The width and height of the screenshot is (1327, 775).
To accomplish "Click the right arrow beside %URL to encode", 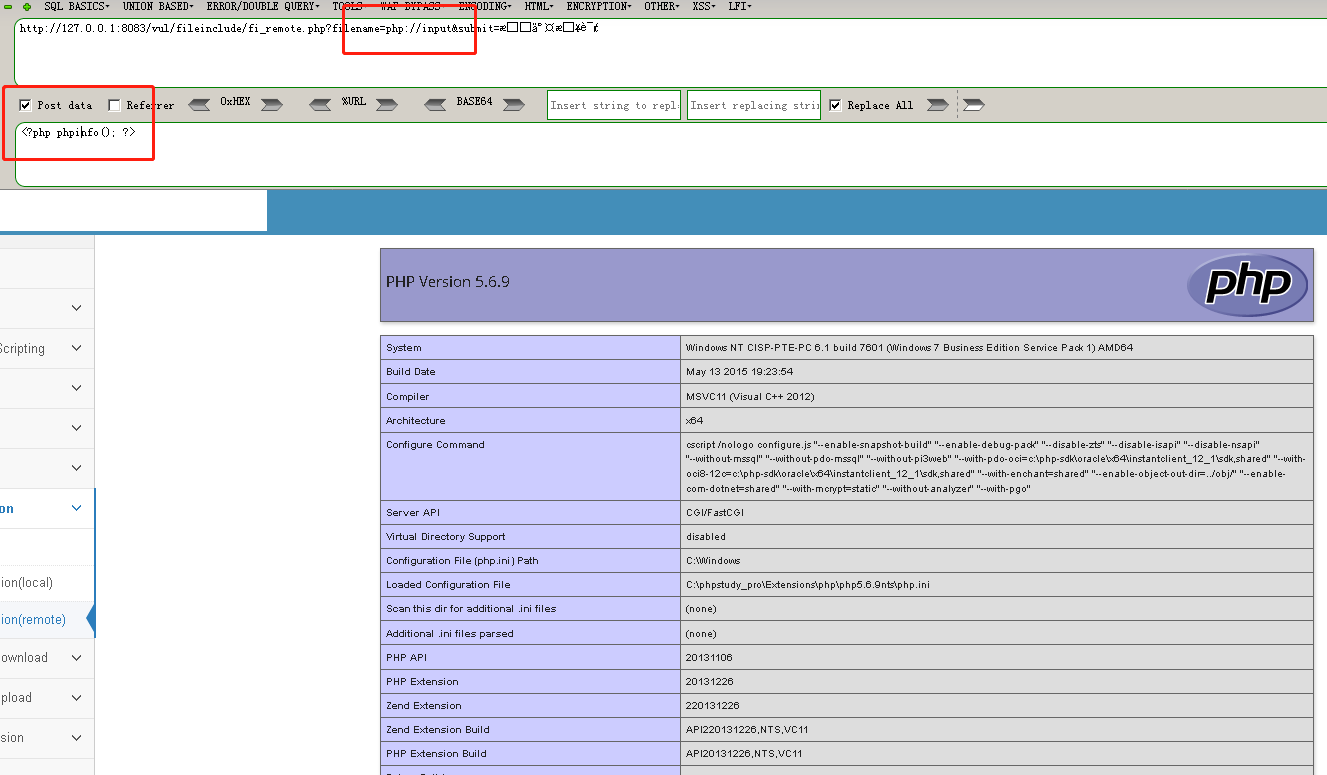I will [x=387, y=104].
